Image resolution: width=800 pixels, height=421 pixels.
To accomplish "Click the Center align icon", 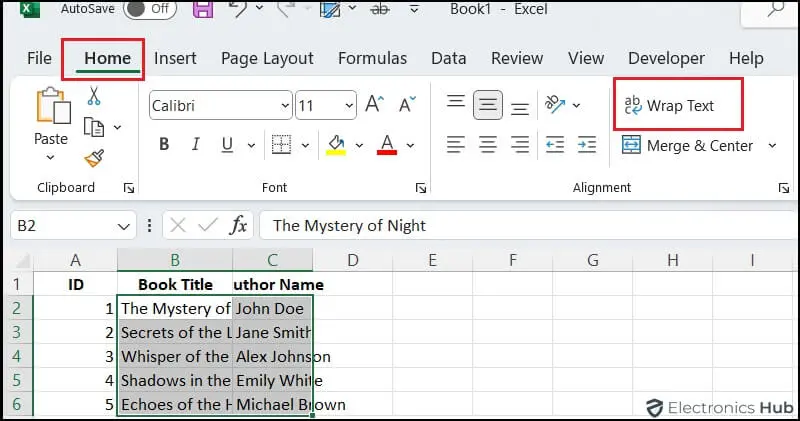I will pos(488,145).
